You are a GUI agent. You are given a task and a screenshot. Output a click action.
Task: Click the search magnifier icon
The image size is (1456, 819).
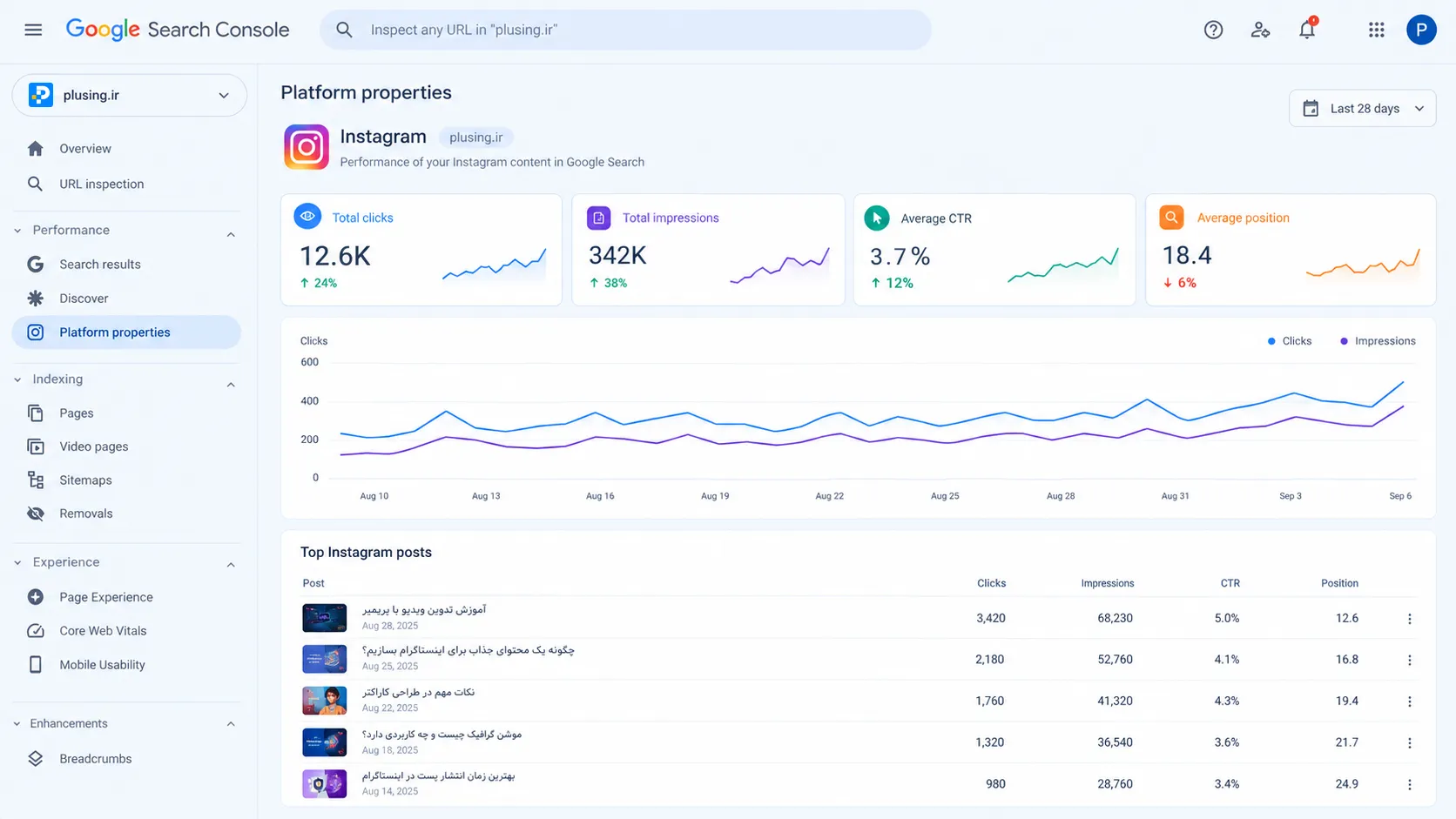344,30
